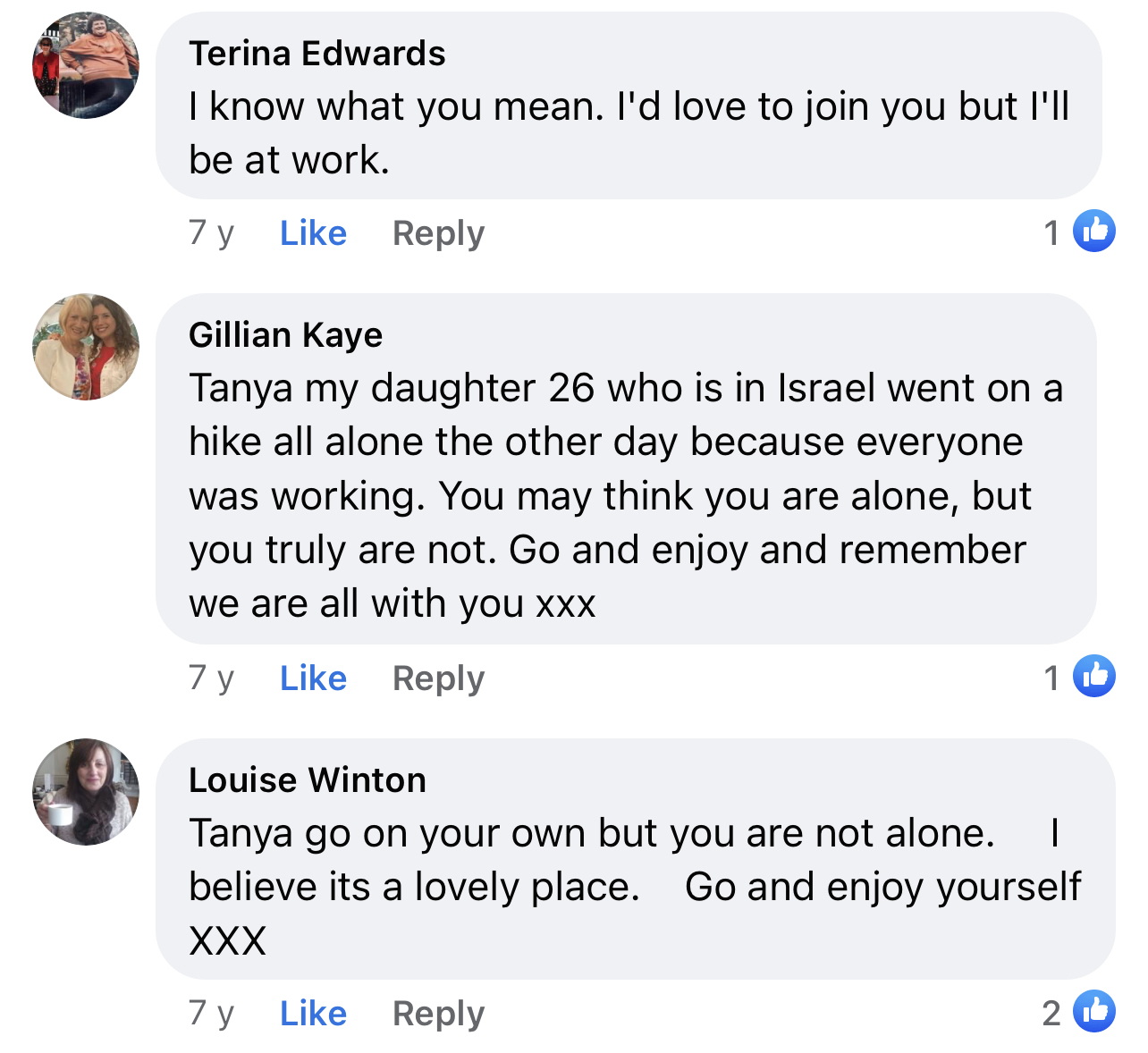
Task: Click the 7 y timestamp on Gillian's comment
Action: click(211, 678)
